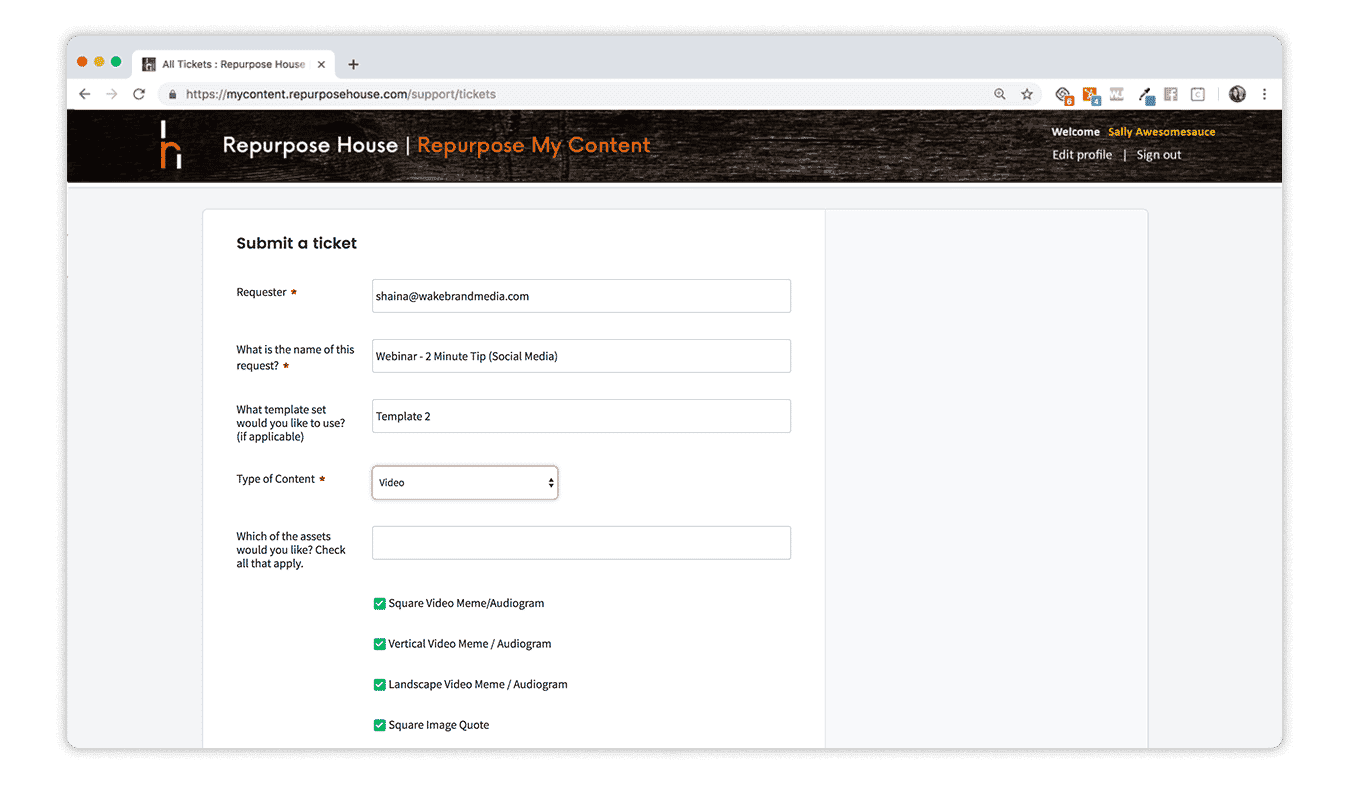The height and width of the screenshot is (786, 1350).
Task: Uncheck Square Video Meme/Audiogram
Action: click(380, 604)
